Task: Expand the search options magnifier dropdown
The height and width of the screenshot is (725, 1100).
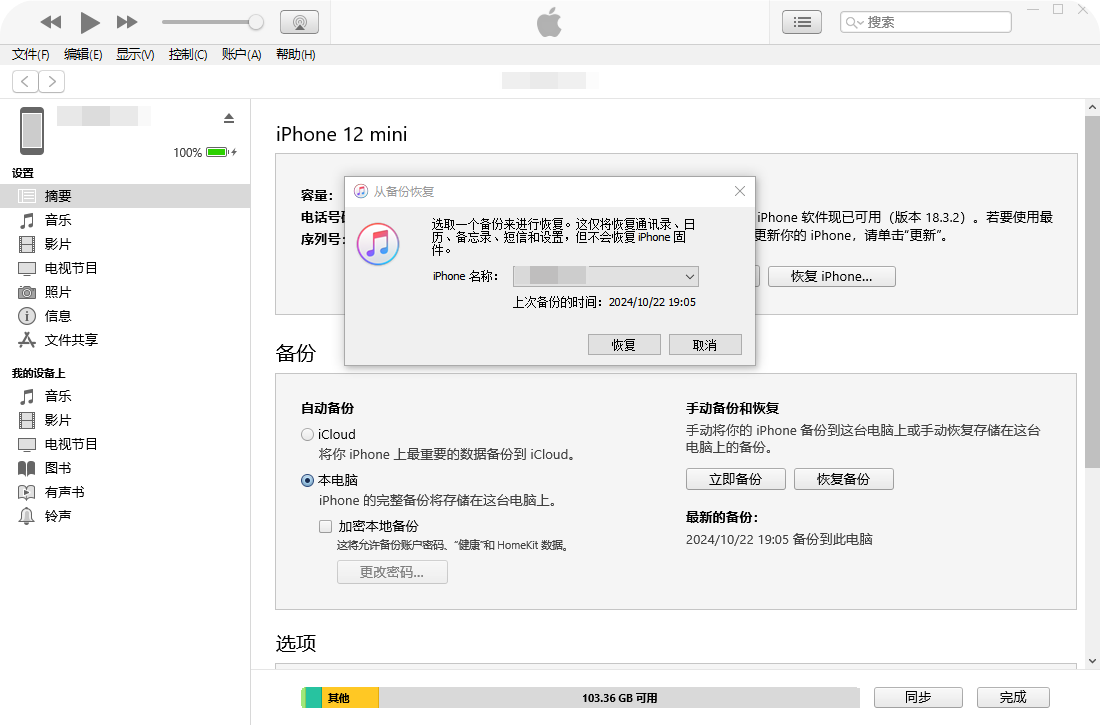Action: (854, 22)
